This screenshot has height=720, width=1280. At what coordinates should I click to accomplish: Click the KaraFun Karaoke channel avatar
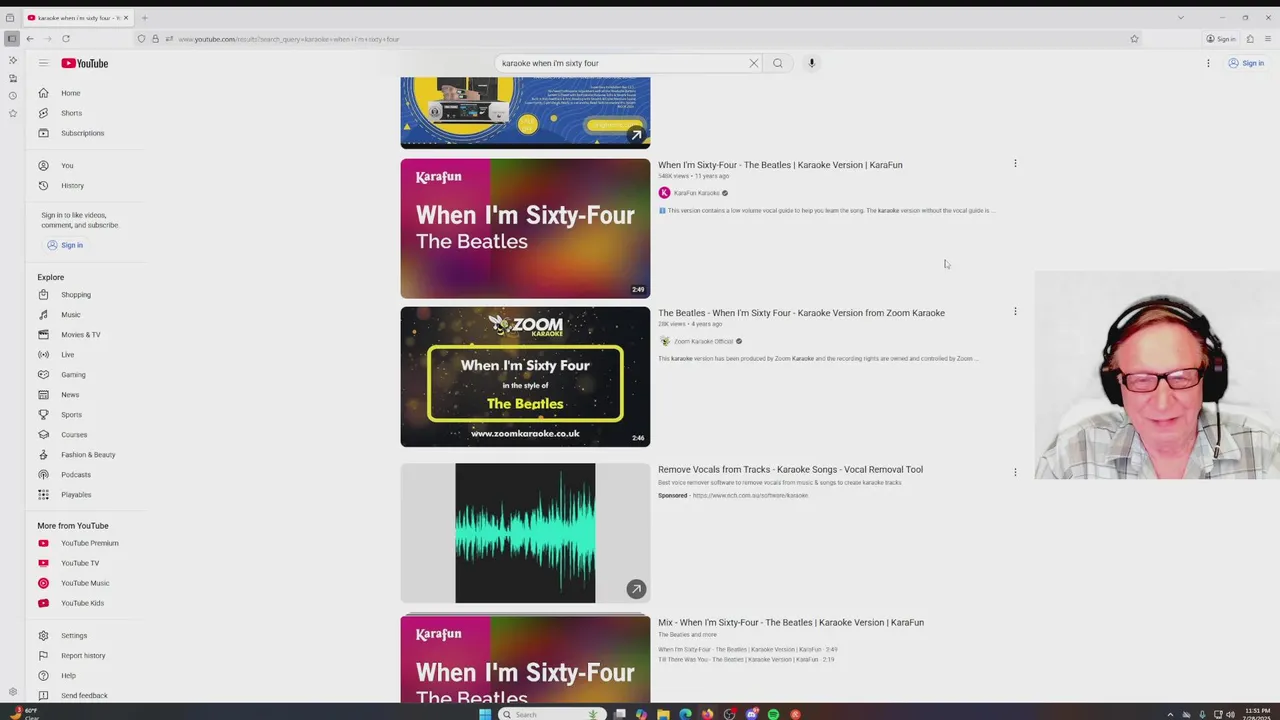pyautogui.click(x=664, y=193)
